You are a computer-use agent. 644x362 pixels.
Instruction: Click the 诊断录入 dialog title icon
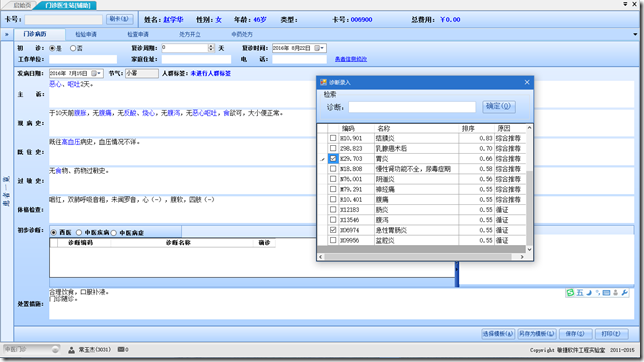324,82
